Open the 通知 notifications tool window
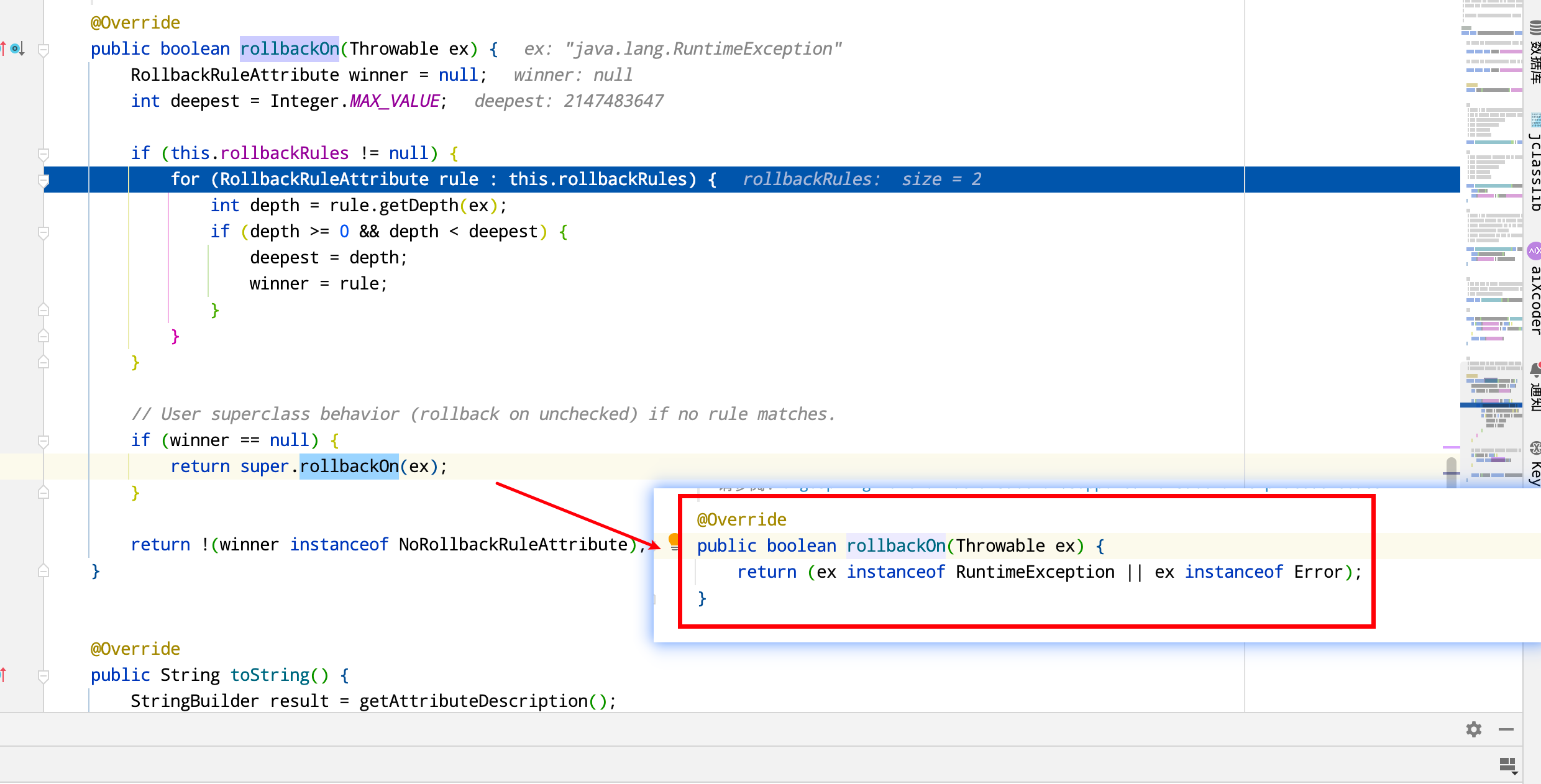Screen dimensions: 1541x784 pos(1535,388)
